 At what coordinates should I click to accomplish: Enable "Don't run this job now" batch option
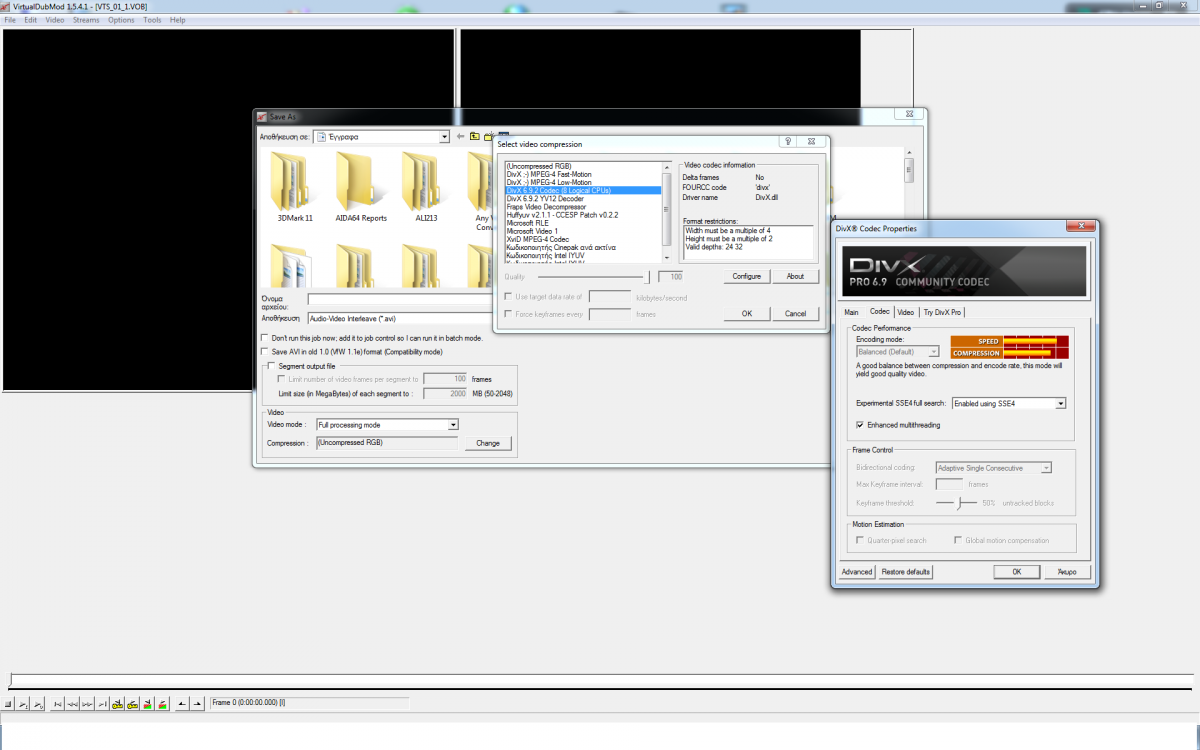click(264, 338)
